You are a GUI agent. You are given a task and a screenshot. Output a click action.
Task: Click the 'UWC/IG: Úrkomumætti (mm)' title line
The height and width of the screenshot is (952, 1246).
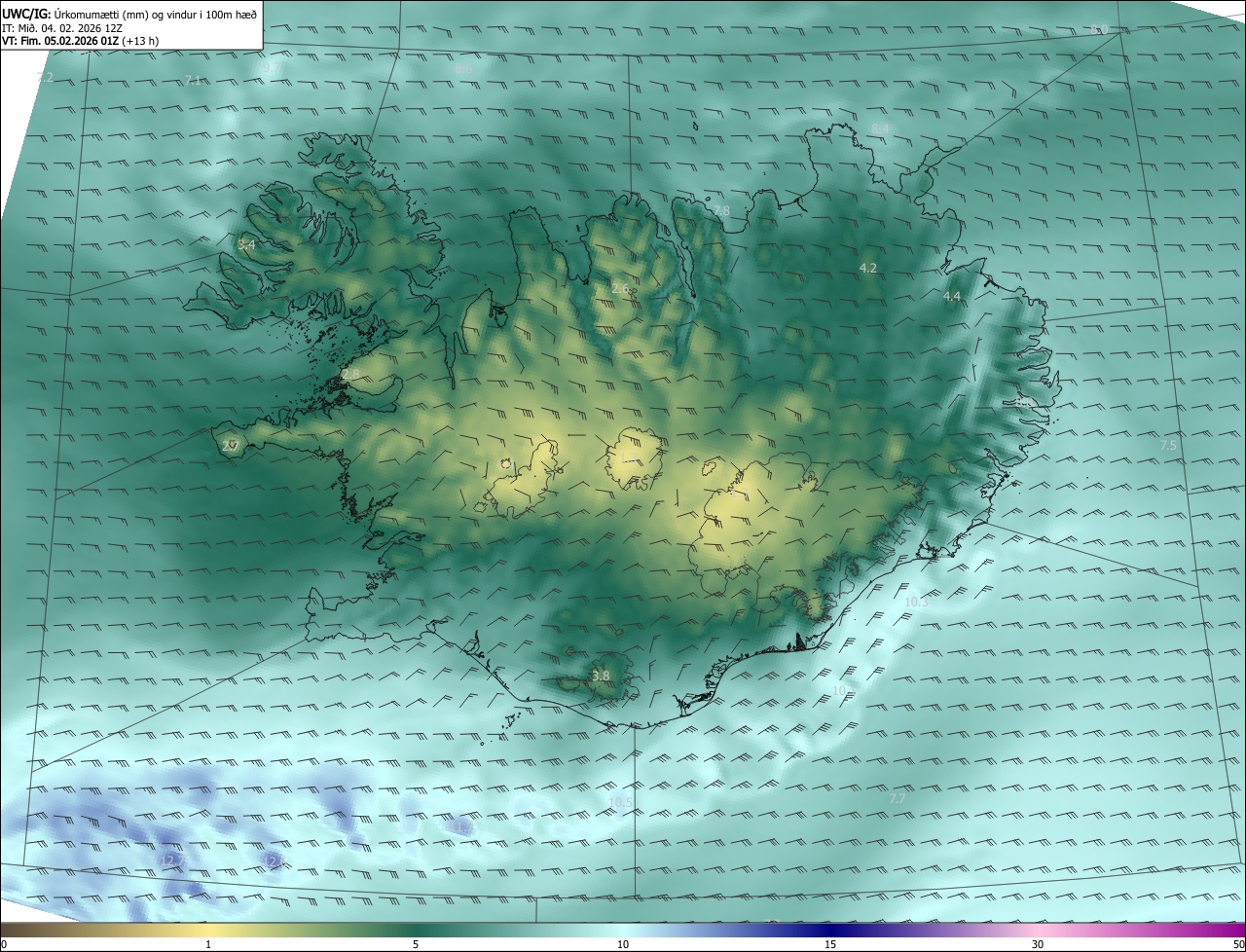point(129,14)
